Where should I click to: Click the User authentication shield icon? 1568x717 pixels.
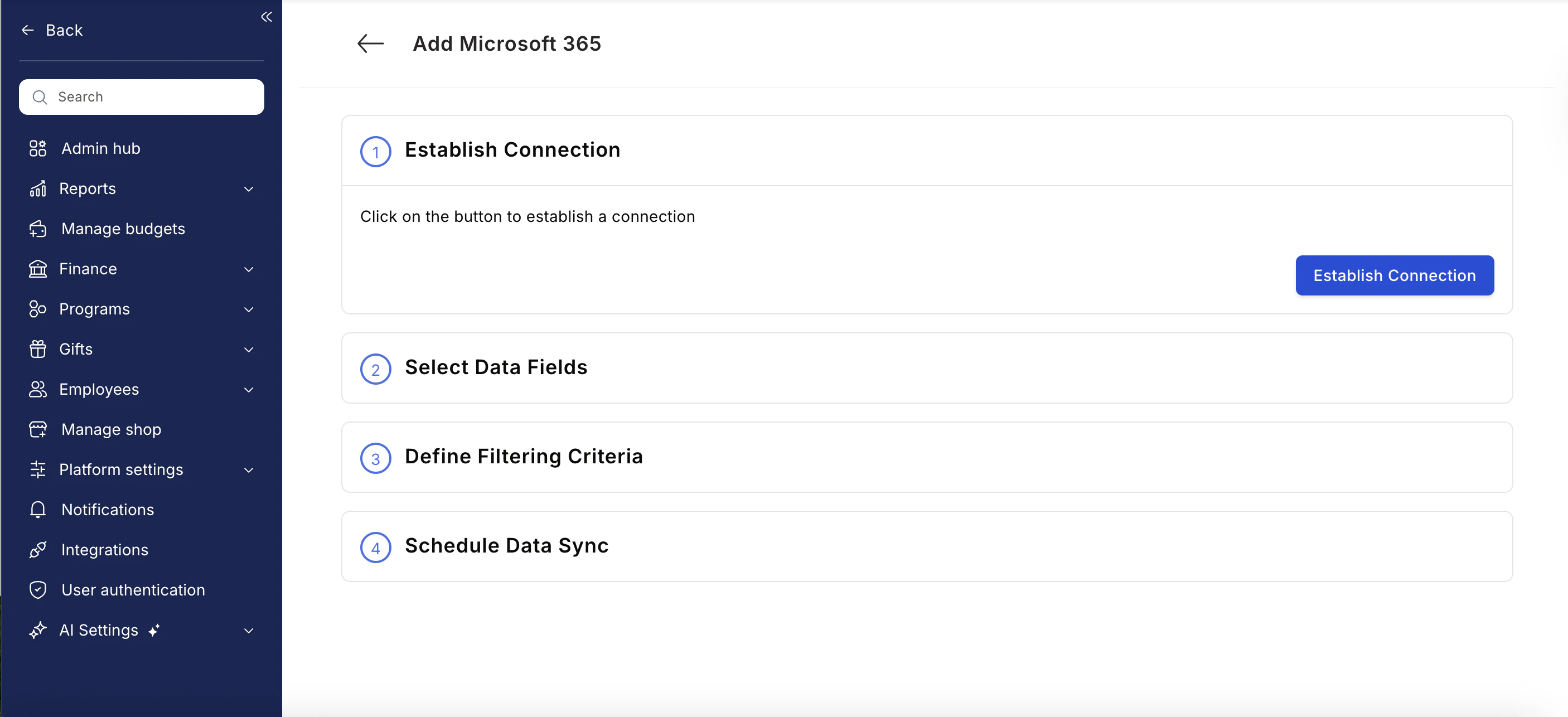pos(38,590)
